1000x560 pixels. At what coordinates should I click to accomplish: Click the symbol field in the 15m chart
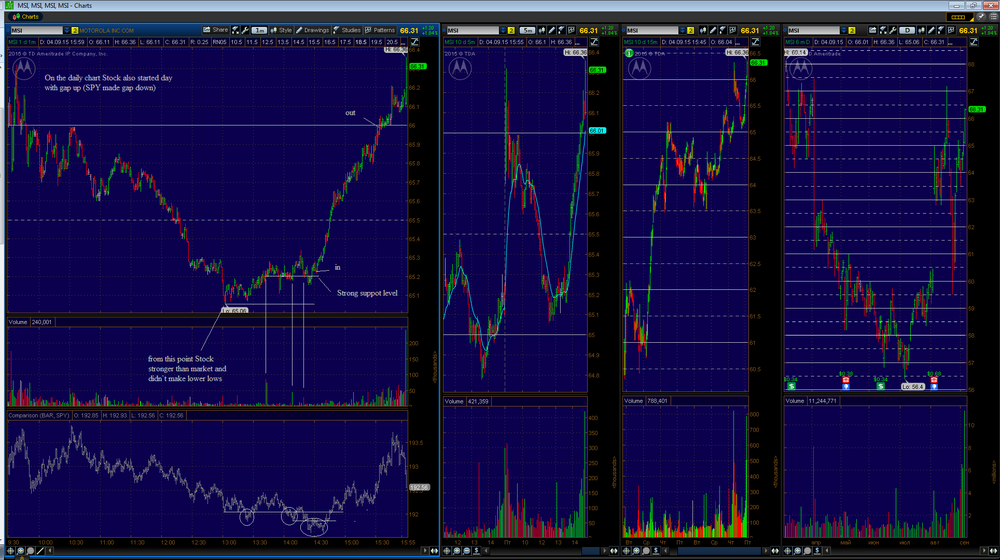click(652, 31)
